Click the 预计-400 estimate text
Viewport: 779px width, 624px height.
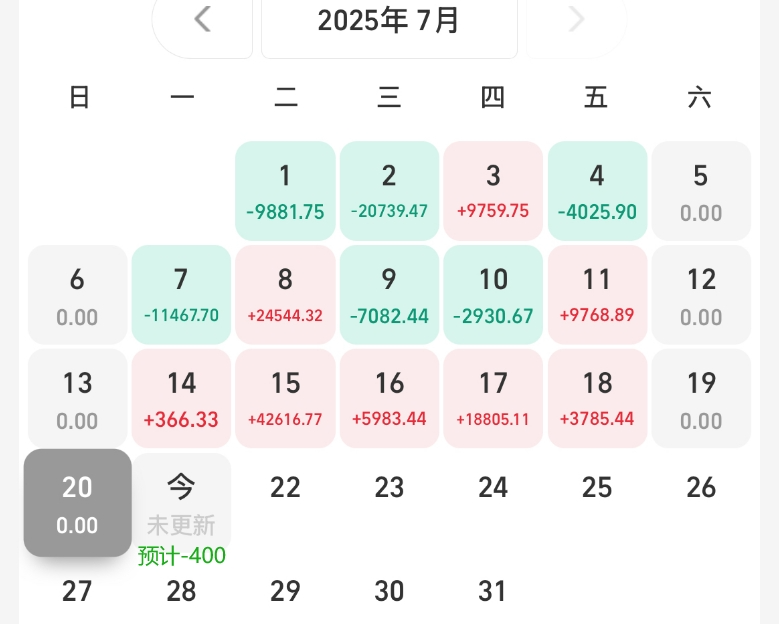(181, 555)
